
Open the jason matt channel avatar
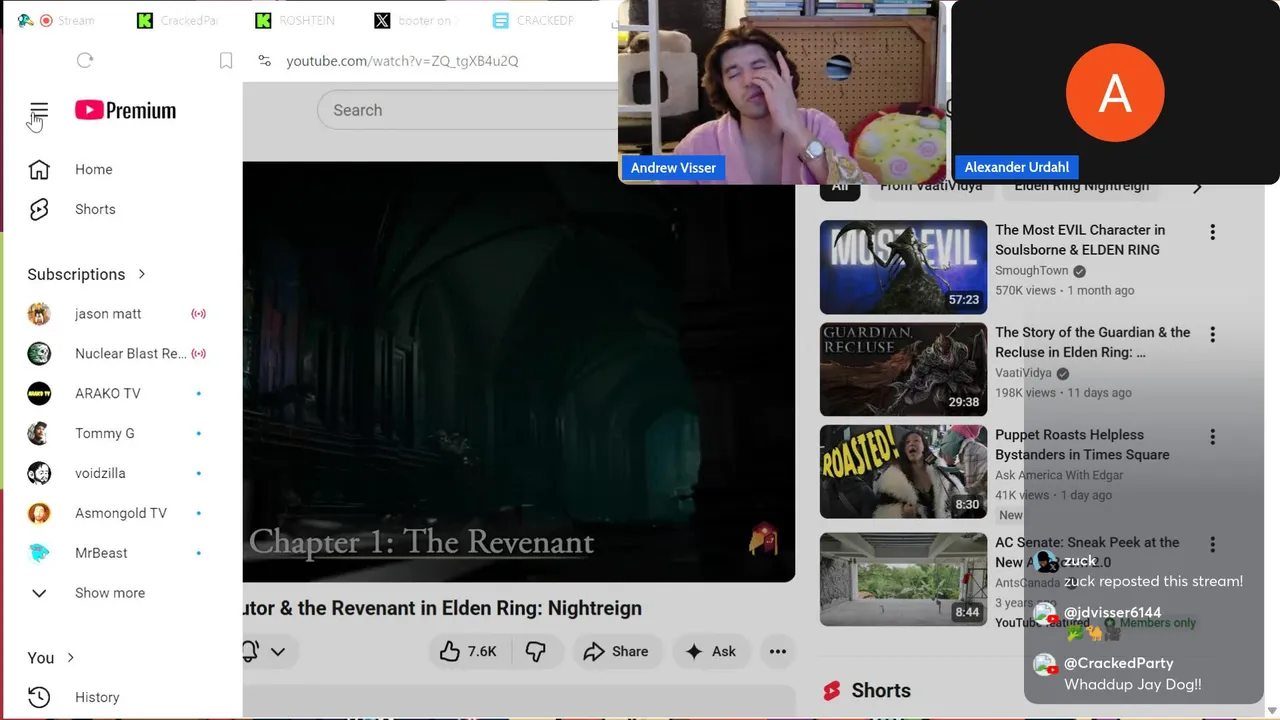[x=39, y=314]
